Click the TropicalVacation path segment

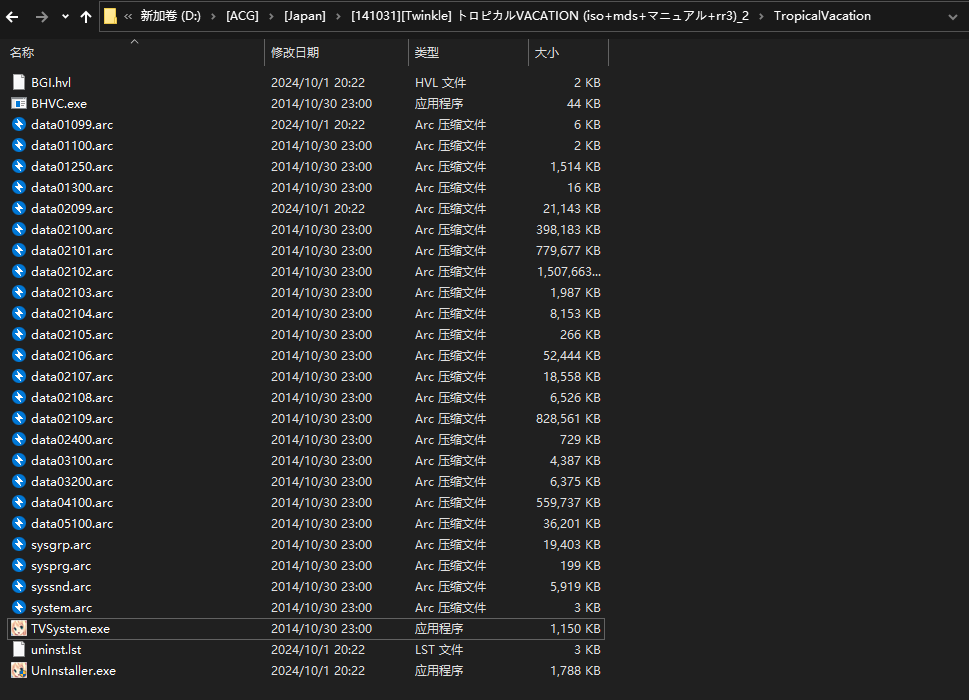822,16
